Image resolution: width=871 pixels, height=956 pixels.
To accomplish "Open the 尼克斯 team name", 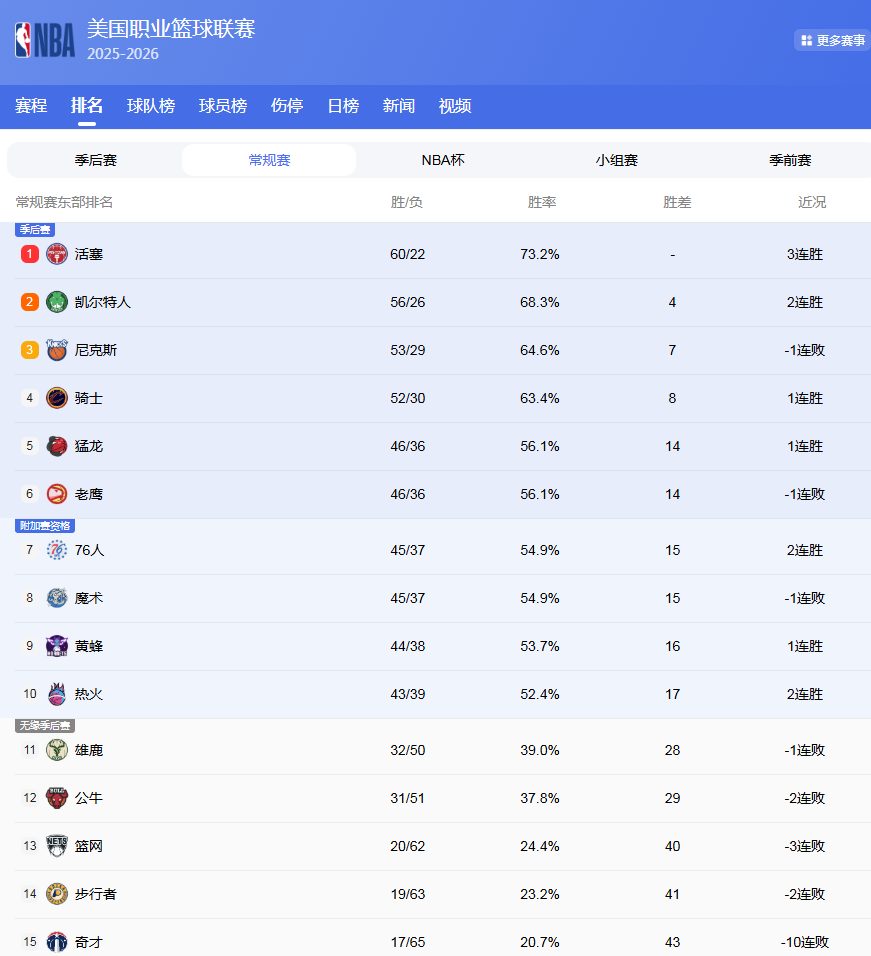I will pyautogui.click(x=95, y=350).
